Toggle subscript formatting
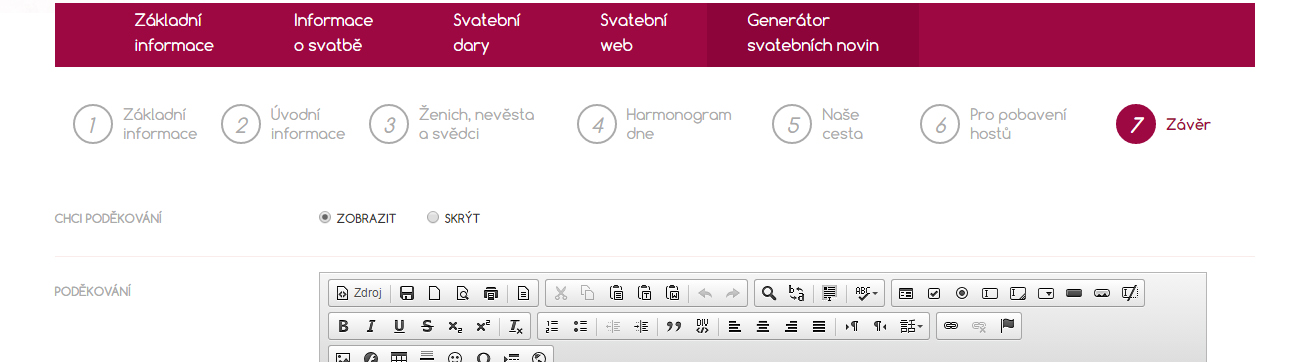 click(x=455, y=326)
